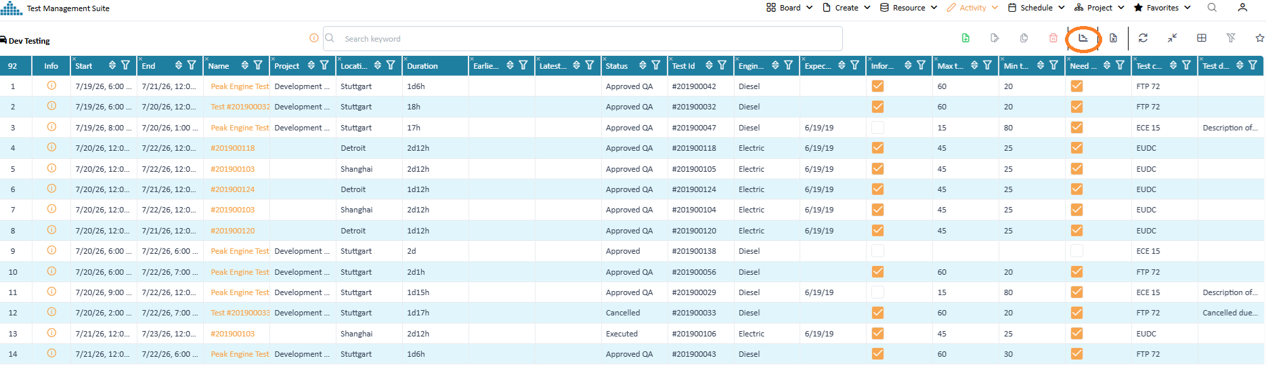The width and height of the screenshot is (1266, 365).
Task: Open the Activity menu
Action: 972,7
